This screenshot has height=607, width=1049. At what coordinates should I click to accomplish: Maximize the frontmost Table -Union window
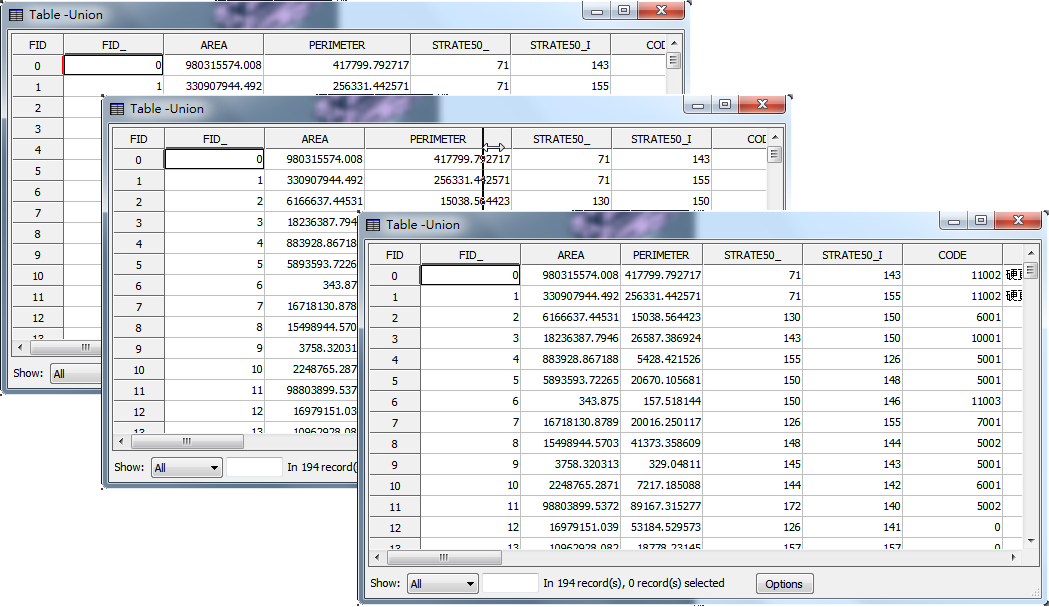(981, 221)
